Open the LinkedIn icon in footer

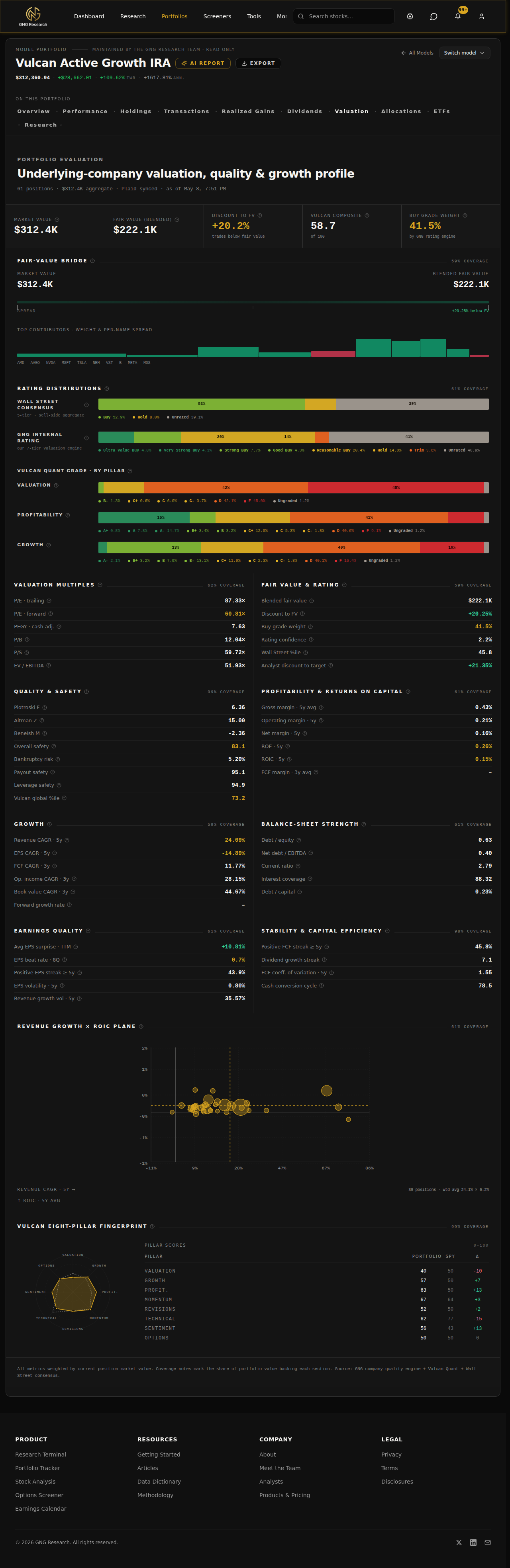(473, 1543)
